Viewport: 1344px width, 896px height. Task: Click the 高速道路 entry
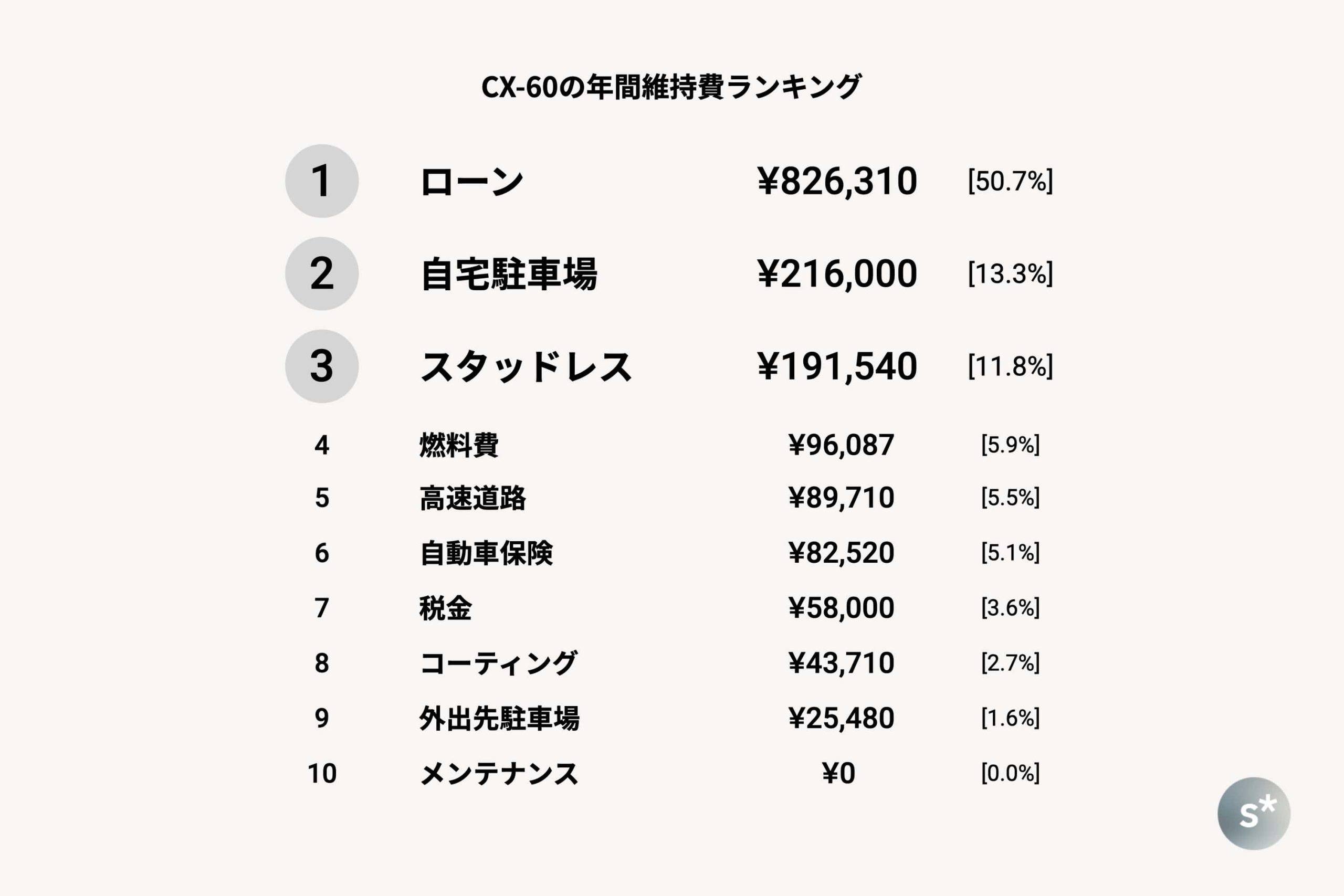click(472, 498)
